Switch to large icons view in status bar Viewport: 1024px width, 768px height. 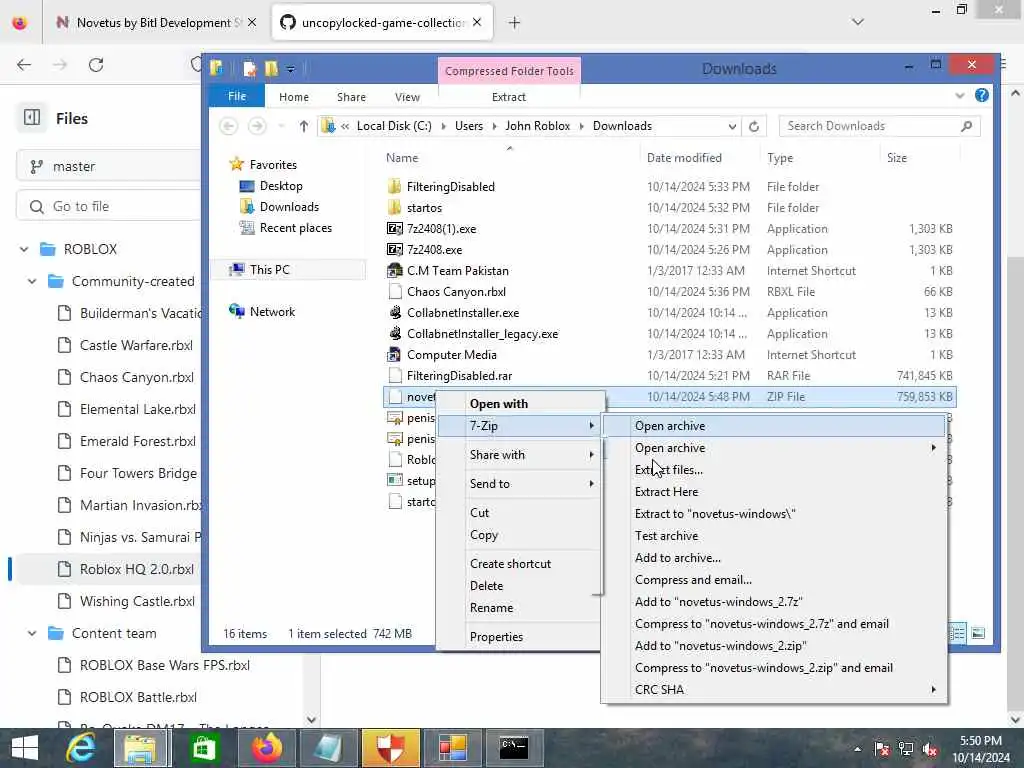point(978,633)
